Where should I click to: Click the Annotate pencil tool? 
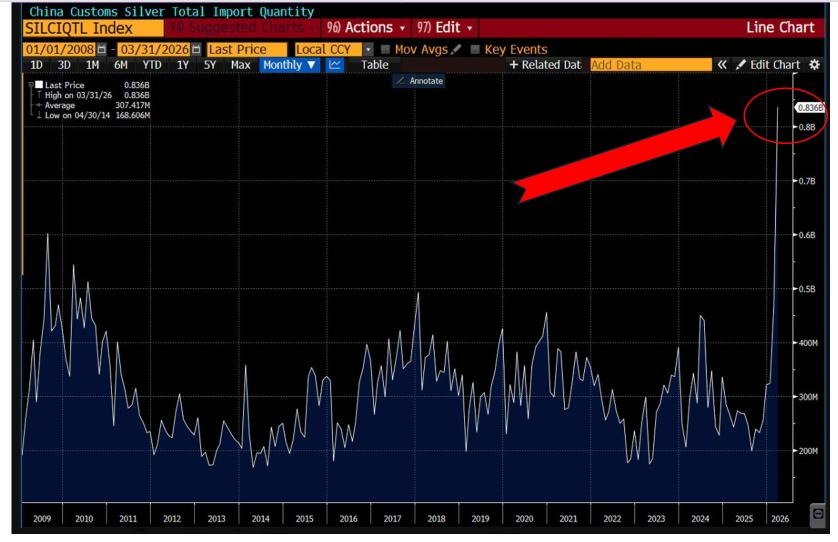(419, 80)
